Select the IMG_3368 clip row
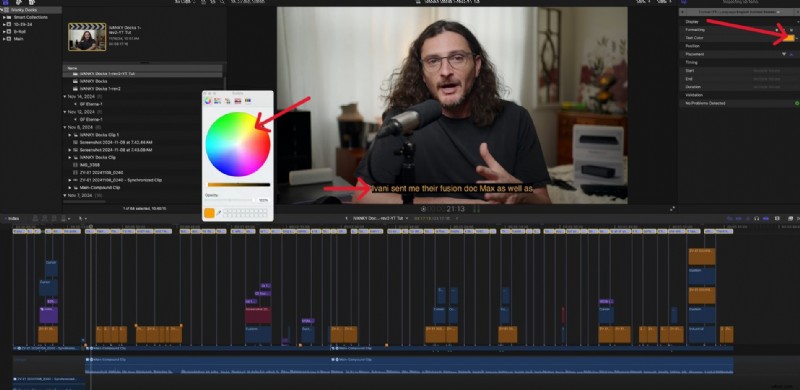The height and width of the screenshot is (390, 800). click(x=89, y=165)
